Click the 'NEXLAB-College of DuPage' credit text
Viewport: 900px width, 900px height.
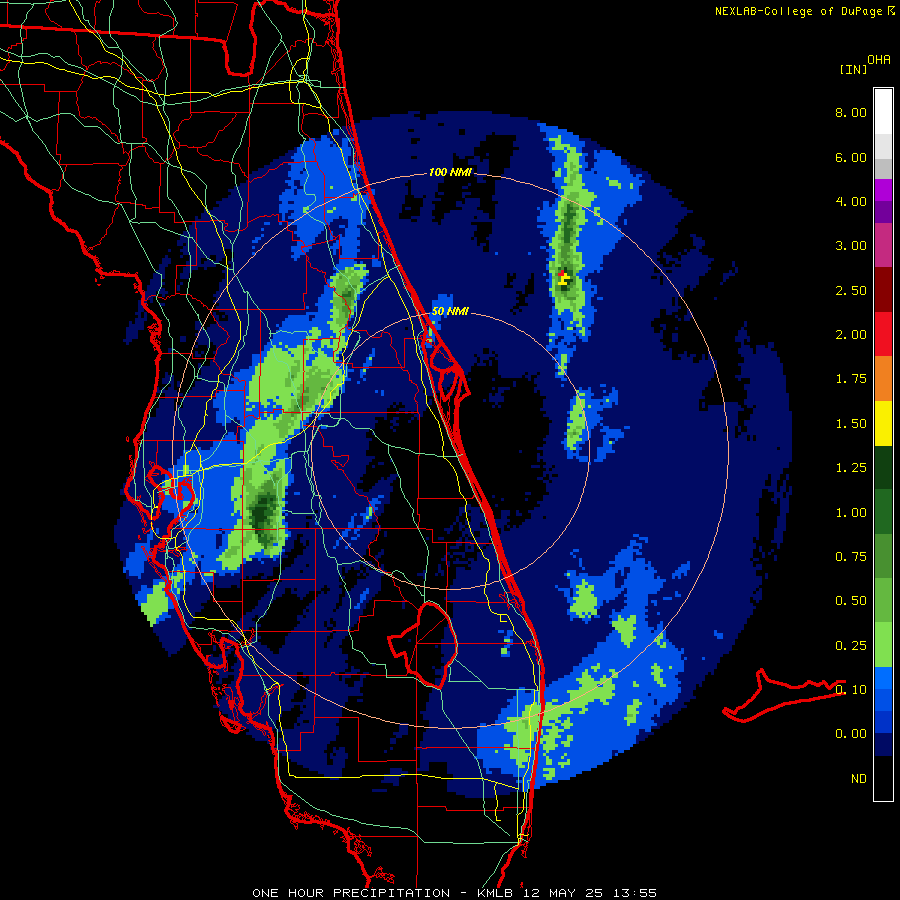pyautogui.click(x=798, y=11)
